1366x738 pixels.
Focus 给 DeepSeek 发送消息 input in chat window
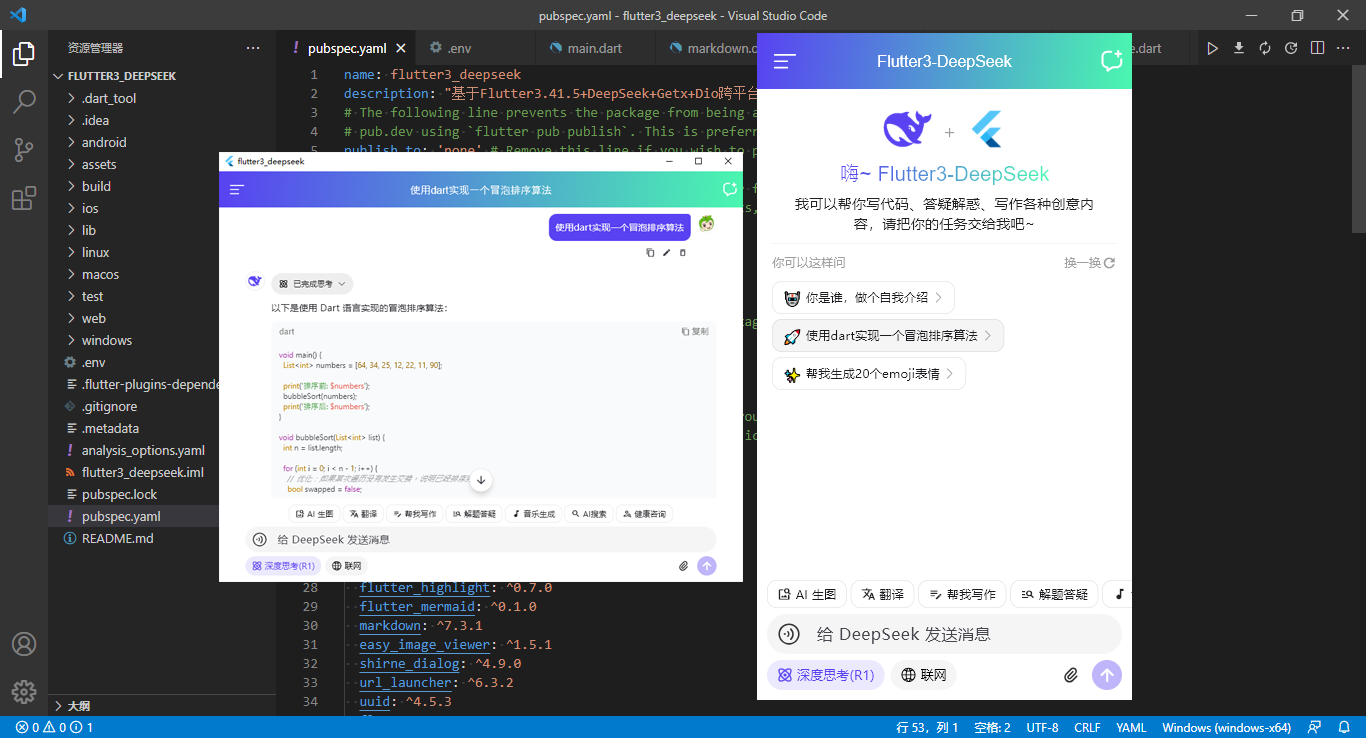coord(480,539)
